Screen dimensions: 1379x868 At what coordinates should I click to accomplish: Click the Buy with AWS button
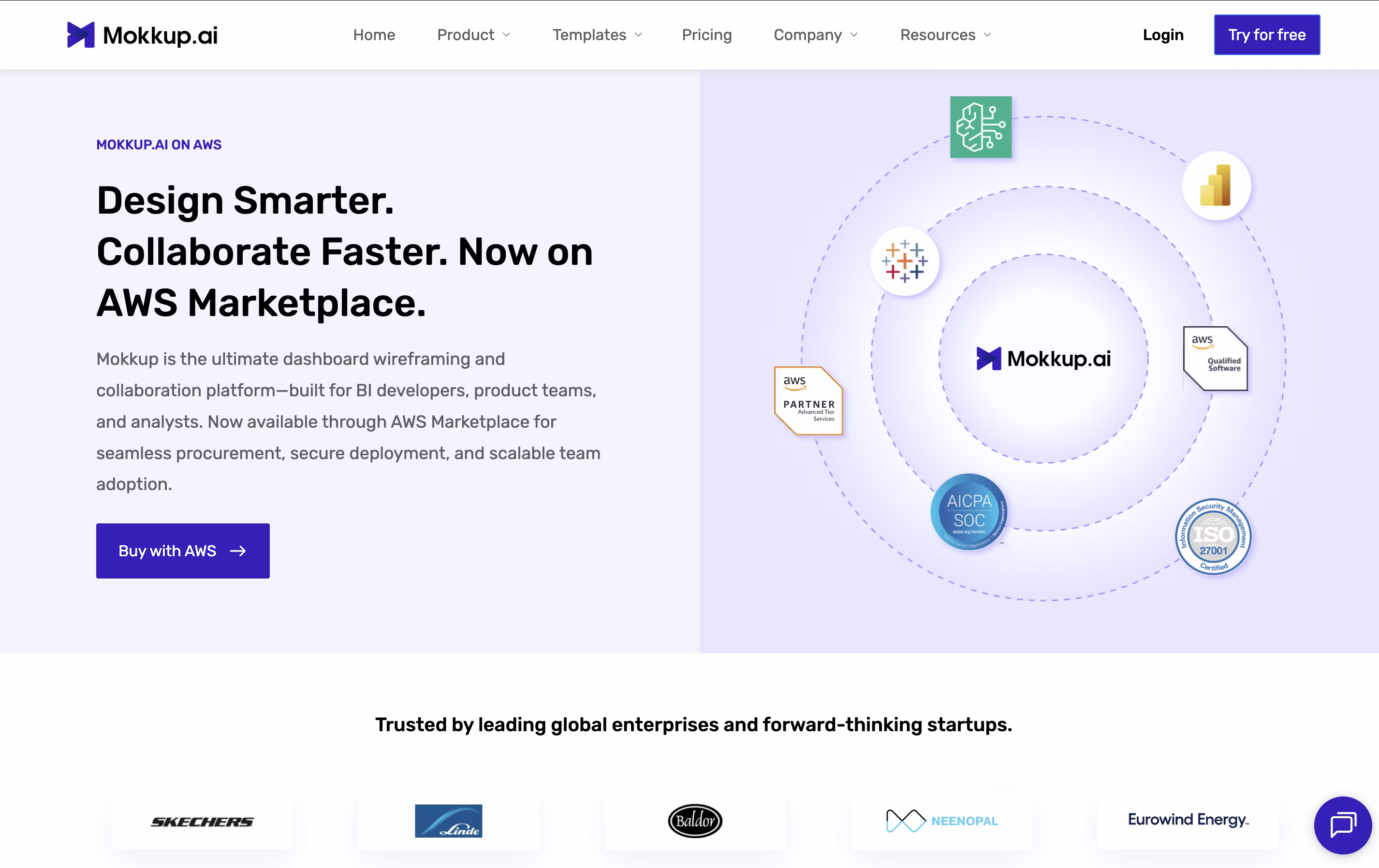click(x=183, y=550)
